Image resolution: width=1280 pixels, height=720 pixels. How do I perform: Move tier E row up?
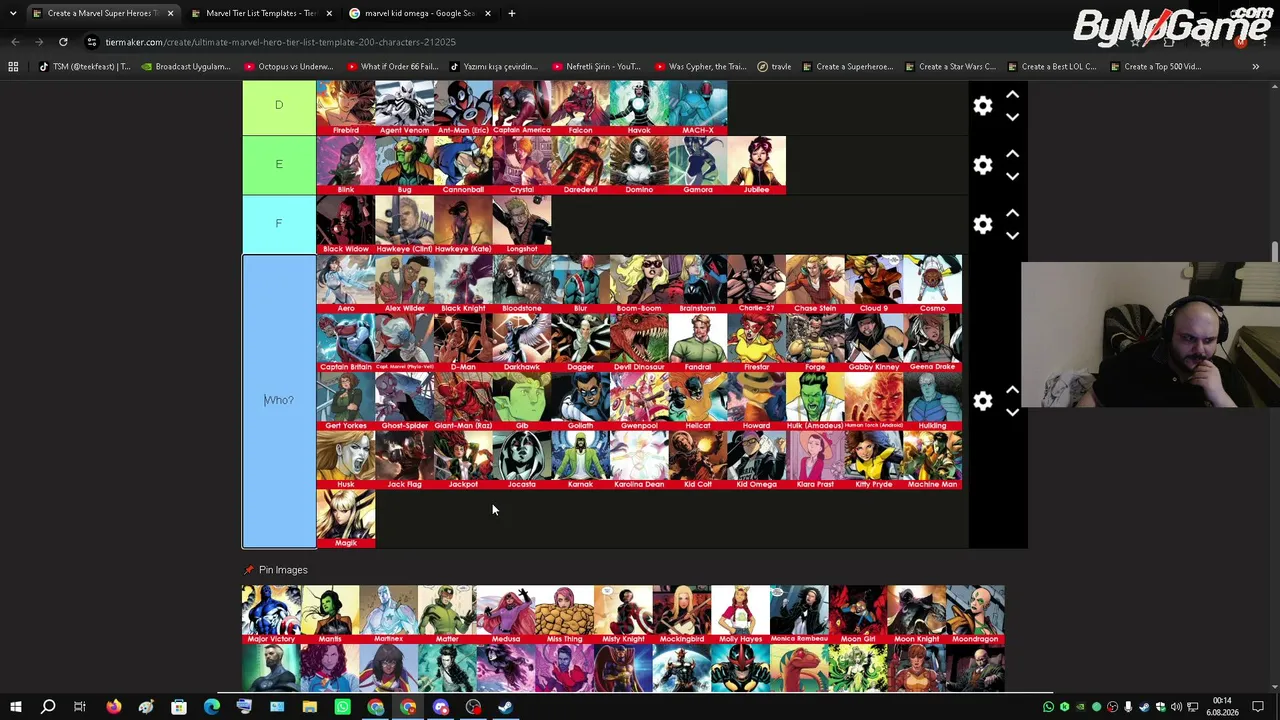1012,154
